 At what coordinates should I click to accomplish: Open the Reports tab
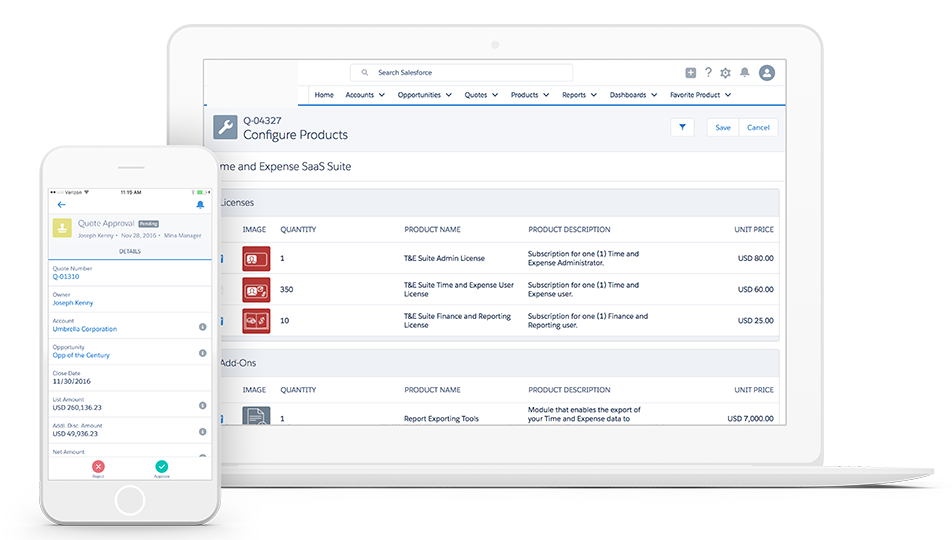click(x=574, y=95)
